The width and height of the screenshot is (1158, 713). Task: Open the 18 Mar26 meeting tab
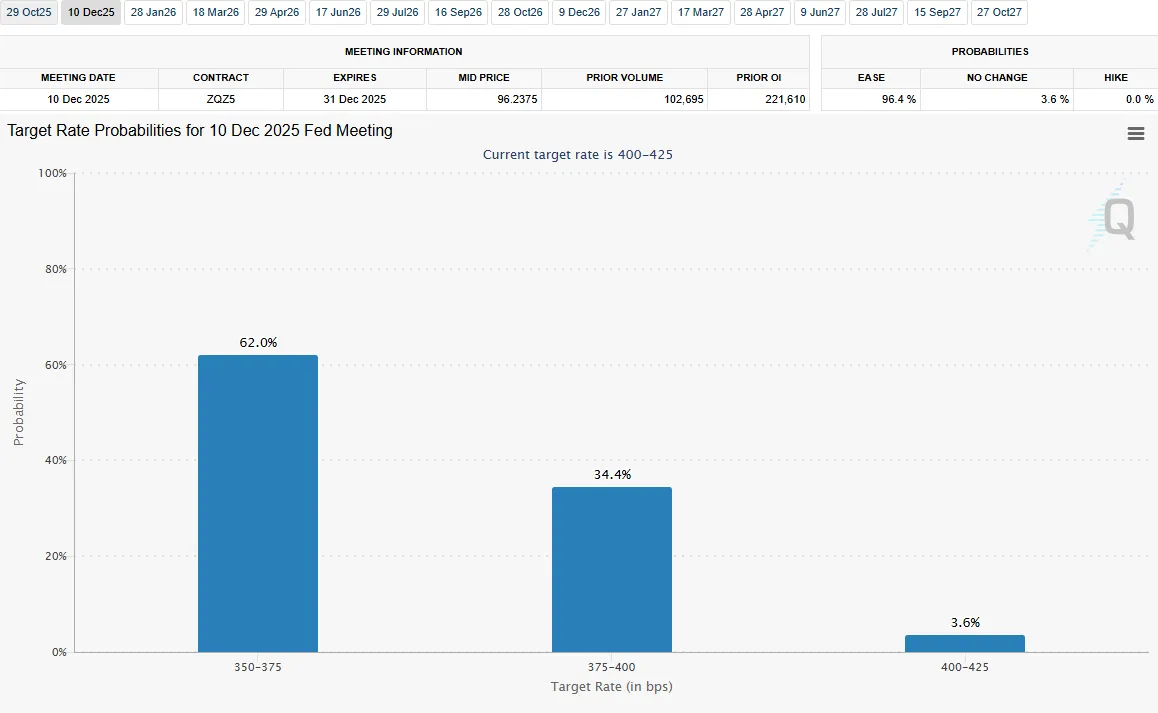coord(215,13)
